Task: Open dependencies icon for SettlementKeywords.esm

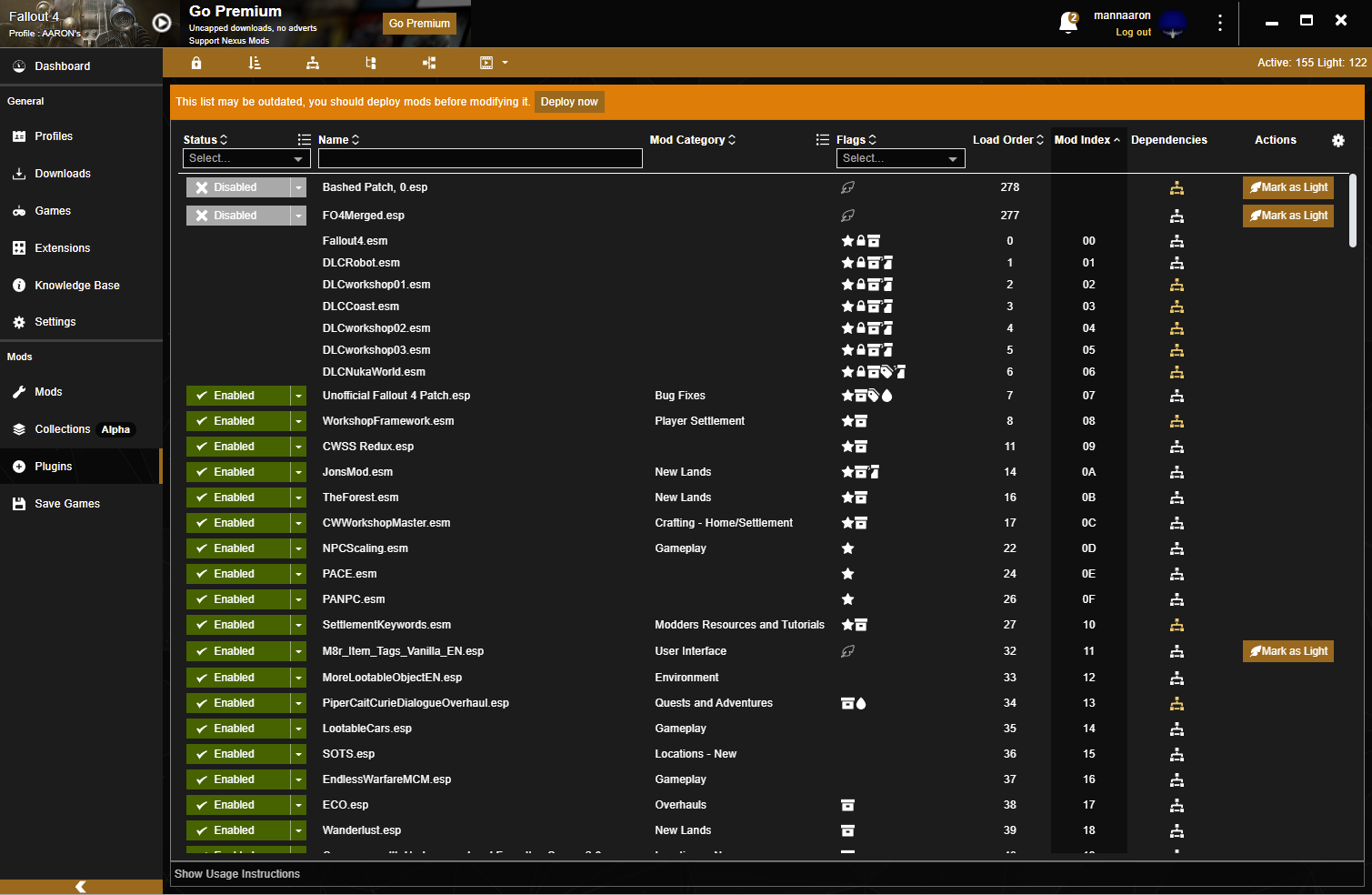Action: (x=1177, y=625)
